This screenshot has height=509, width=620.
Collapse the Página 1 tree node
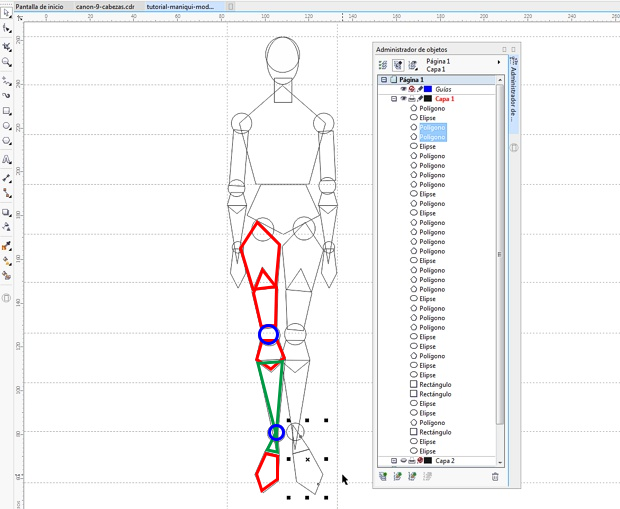pyautogui.click(x=384, y=79)
